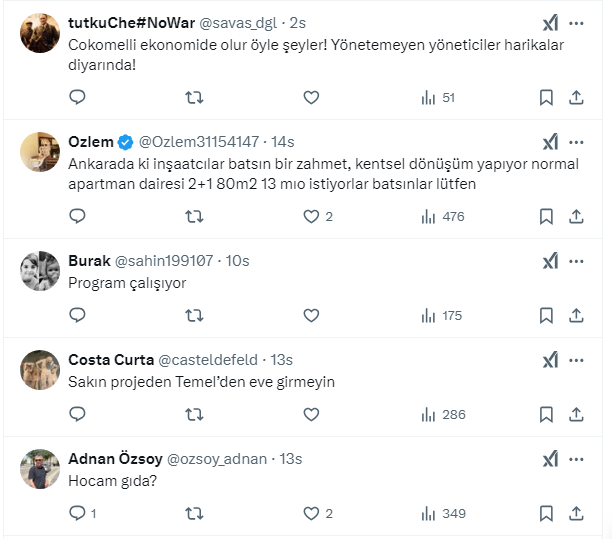Retweet Ozlem's tweet about Ankara
Image resolution: width=612 pixels, height=539 pixels.
[195, 216]
